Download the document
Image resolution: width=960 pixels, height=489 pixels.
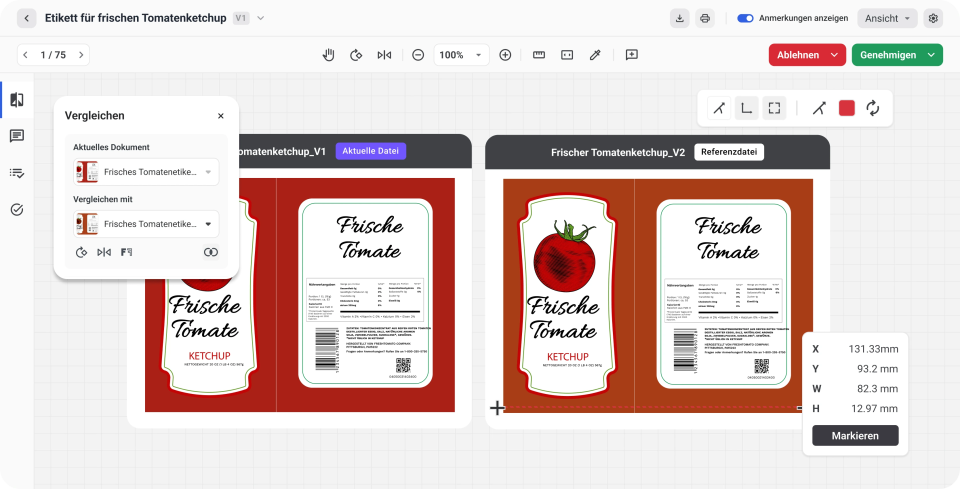[x=681, y=18]
